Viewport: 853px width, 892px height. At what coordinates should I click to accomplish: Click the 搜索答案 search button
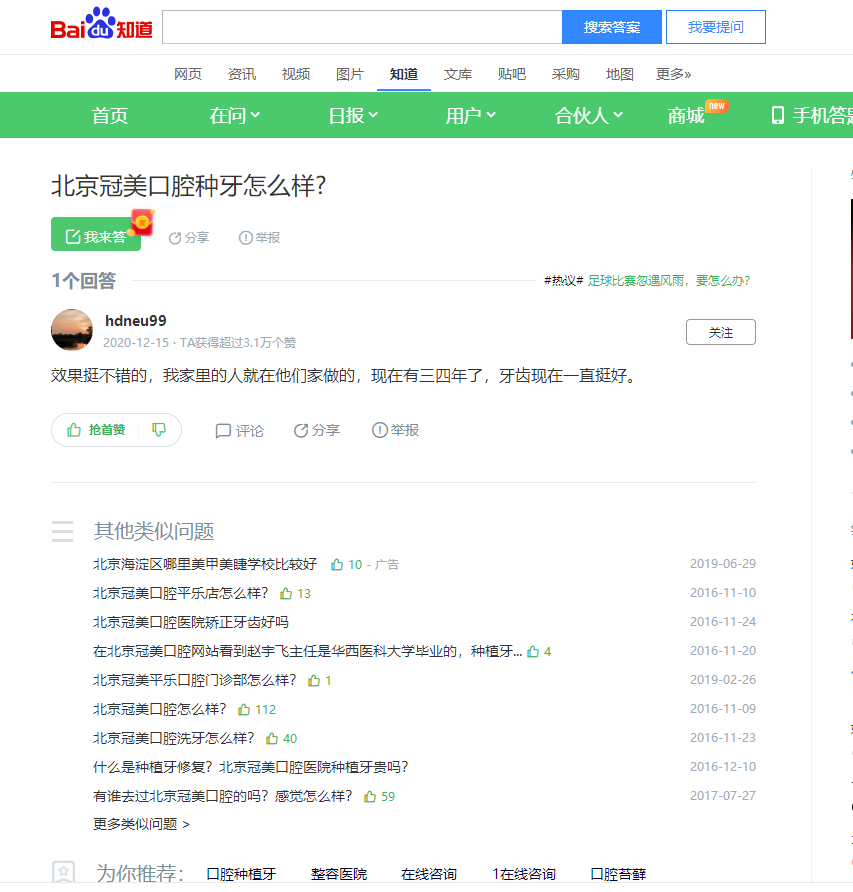coord(612,27)
